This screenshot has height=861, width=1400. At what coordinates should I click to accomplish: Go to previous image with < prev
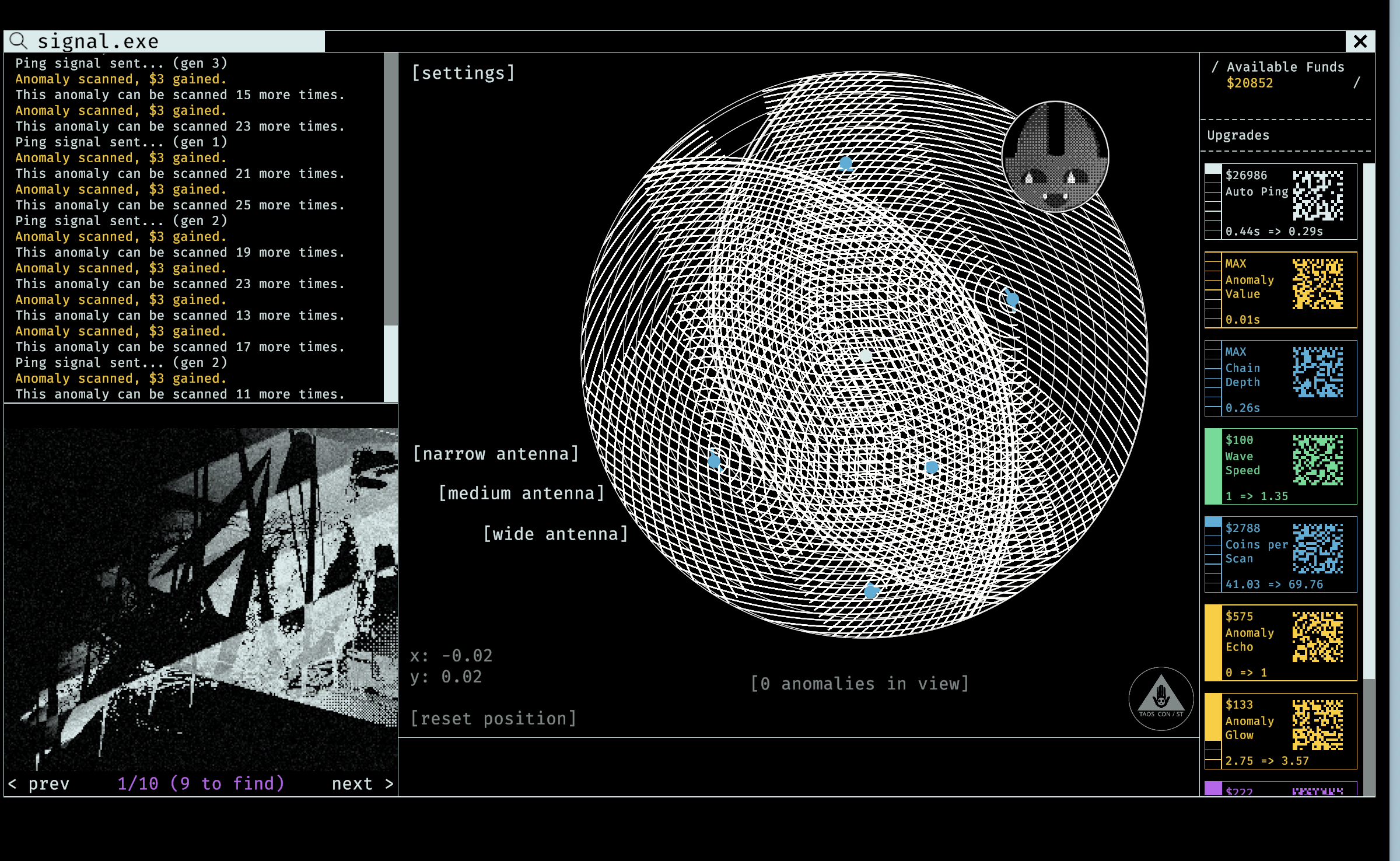click(38, 783)
